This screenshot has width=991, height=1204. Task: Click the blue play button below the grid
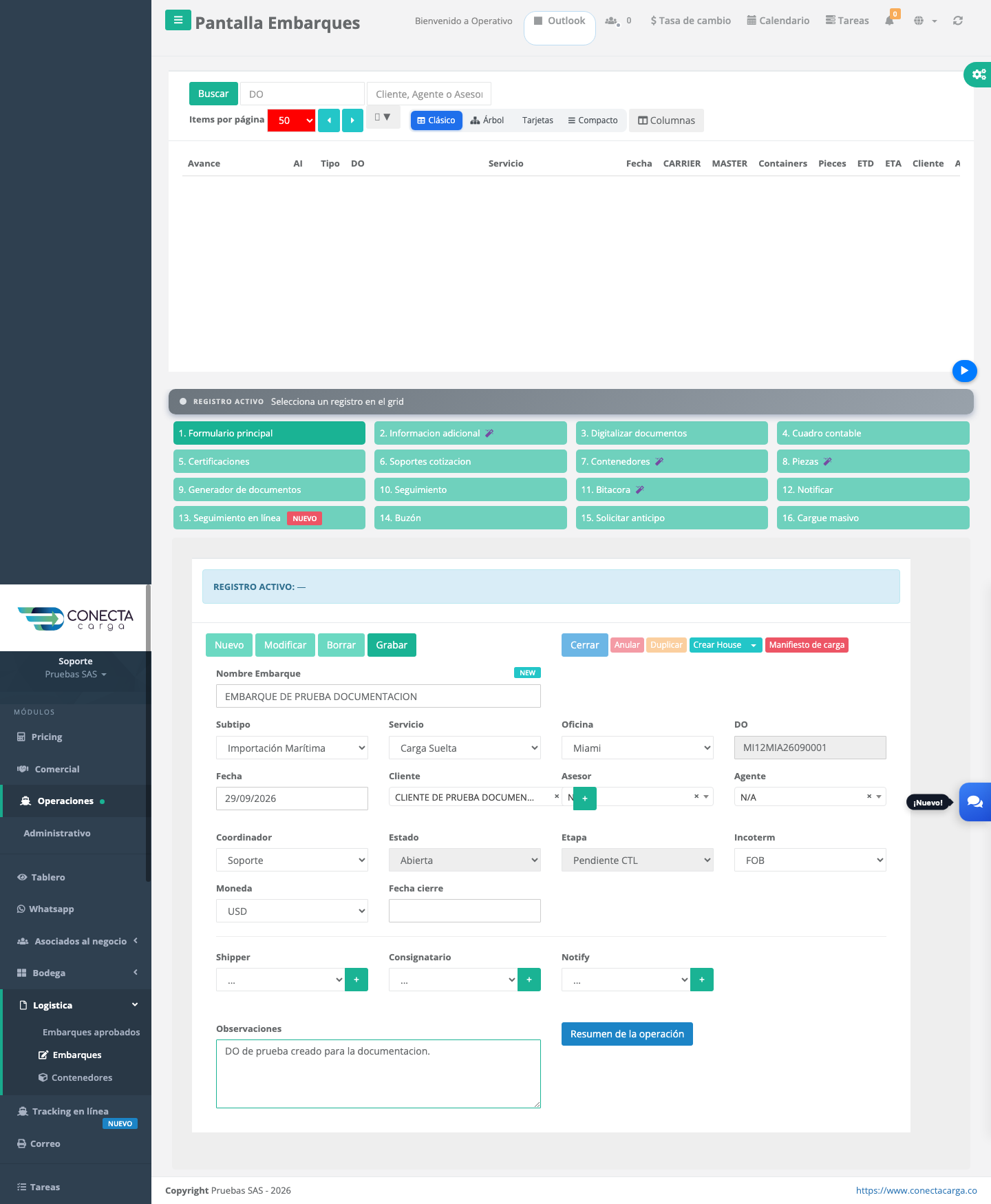pos(964,370)
